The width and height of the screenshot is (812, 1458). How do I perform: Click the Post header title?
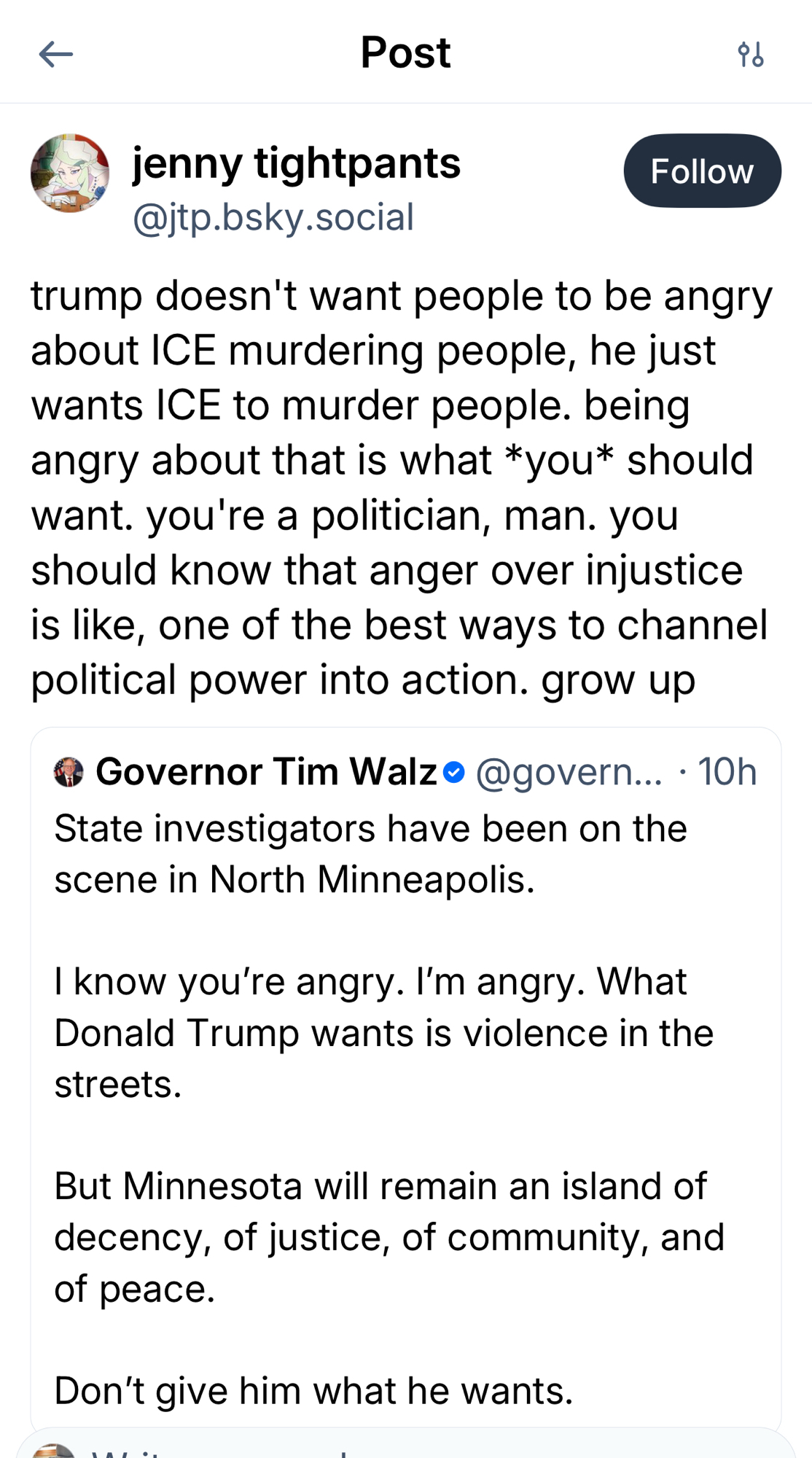[405, 52]
